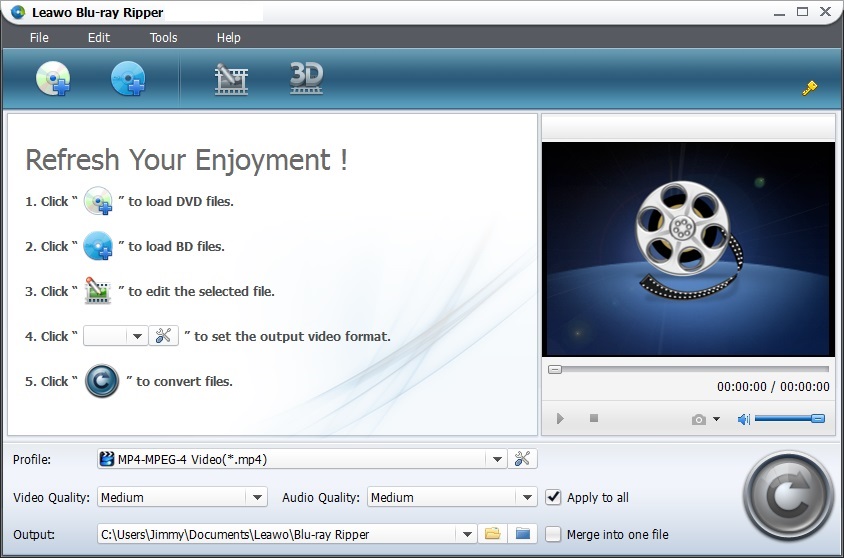Image resolution: width=844 pixels, height=558 pixels.
Task: Uncheck the Apply to all checkbox
Action: pos(554,497)
